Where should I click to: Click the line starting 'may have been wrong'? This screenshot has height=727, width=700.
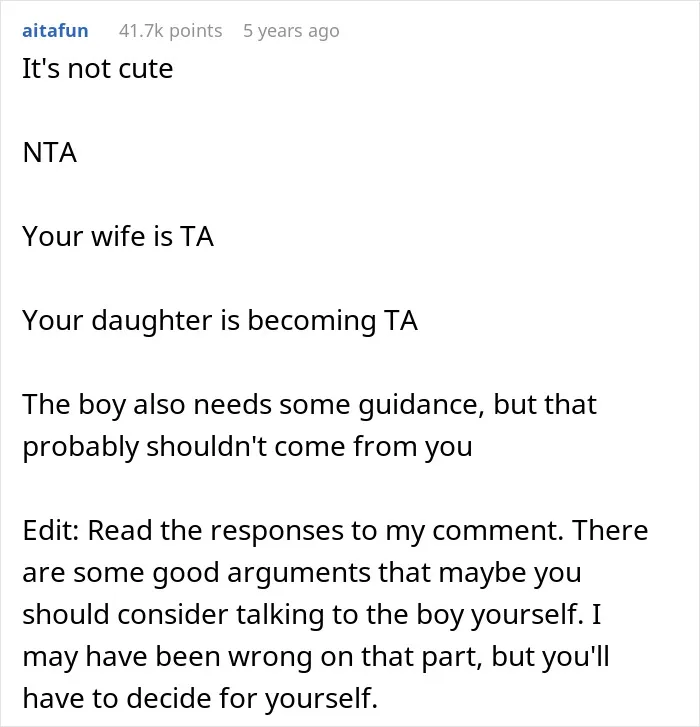click(315, 657)
